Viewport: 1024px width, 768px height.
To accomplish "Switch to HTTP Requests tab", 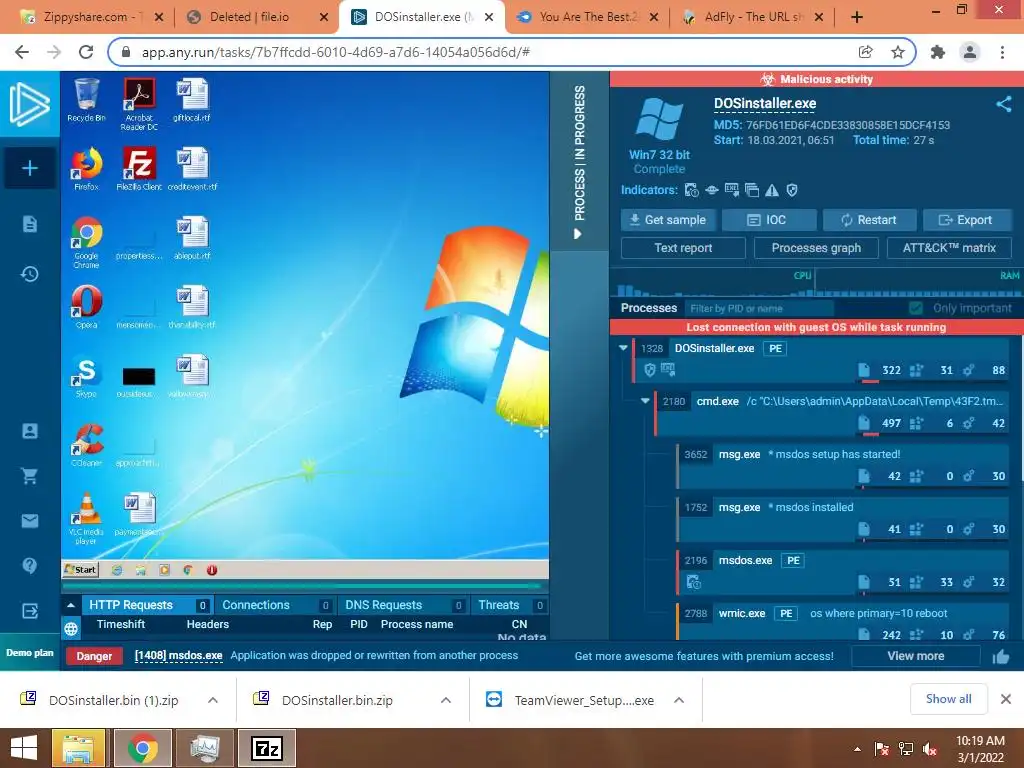I will [146, 605].
